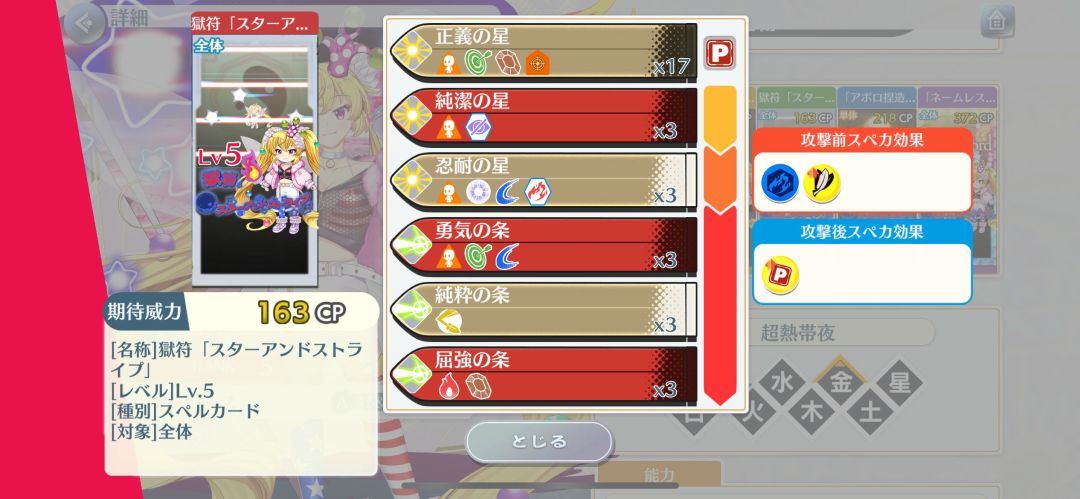1080x499 pixels.
Task: Click the 攻撃後スペカ効果 header
Action: 862,232
